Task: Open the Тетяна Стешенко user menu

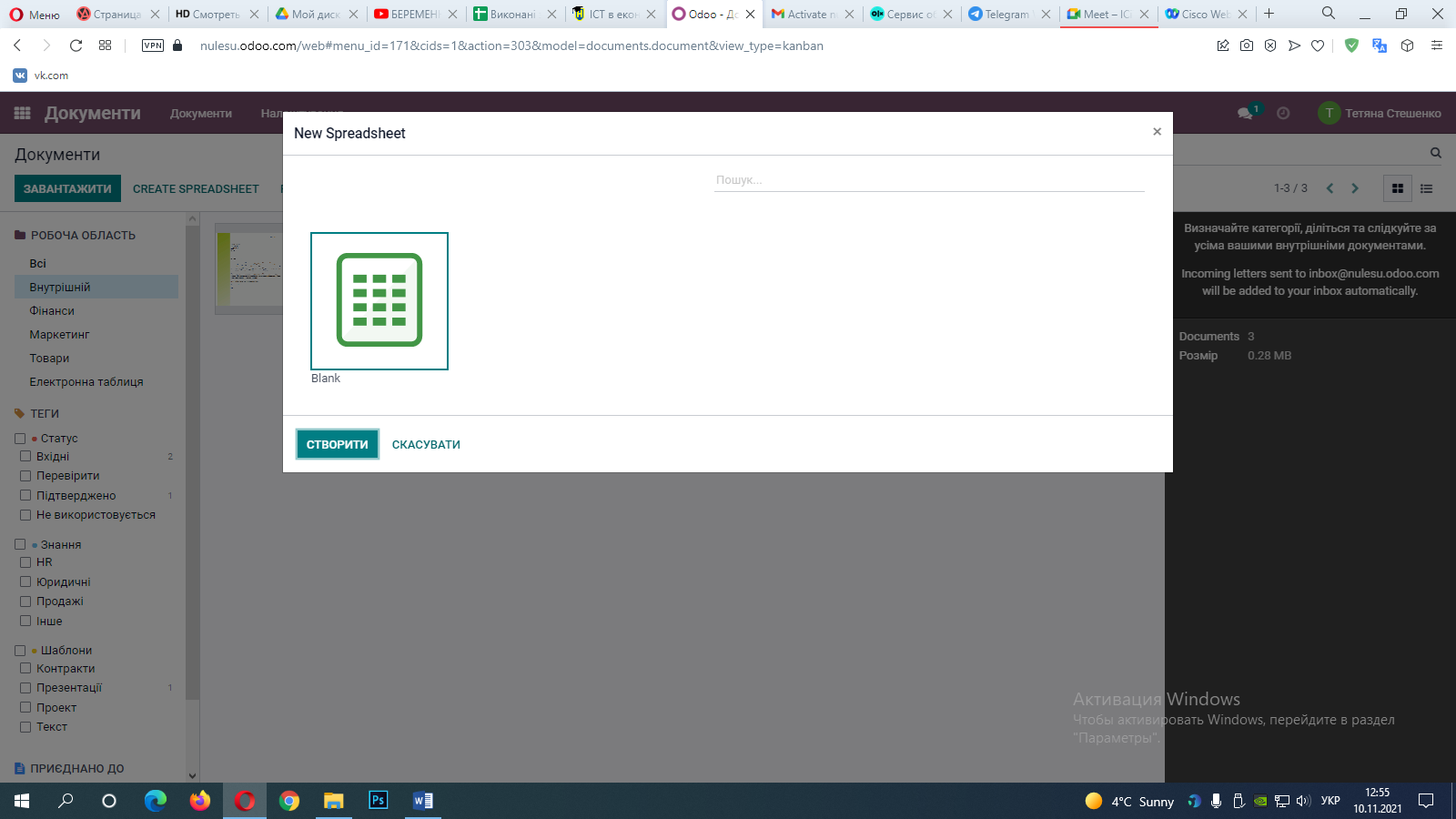Action: 1380,113
